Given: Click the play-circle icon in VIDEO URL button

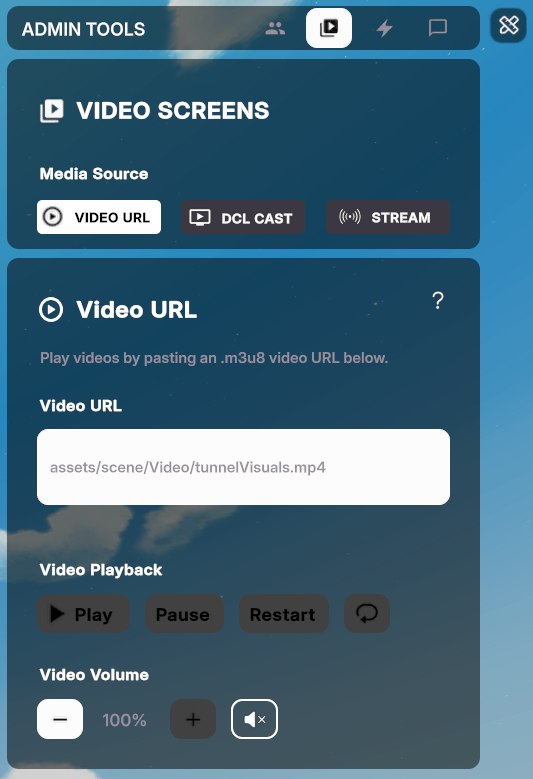Looking at the screenshot, I should [53, 217].
